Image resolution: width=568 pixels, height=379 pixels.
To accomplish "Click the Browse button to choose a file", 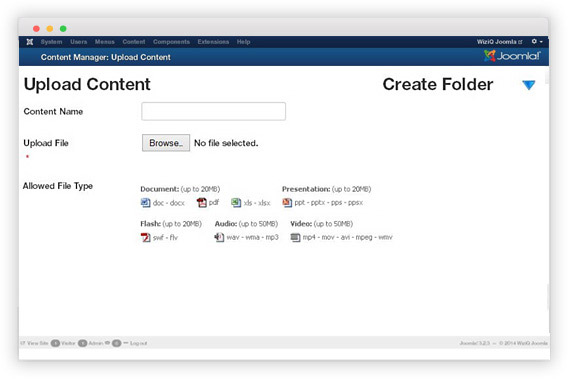I will tap(166, 143).
